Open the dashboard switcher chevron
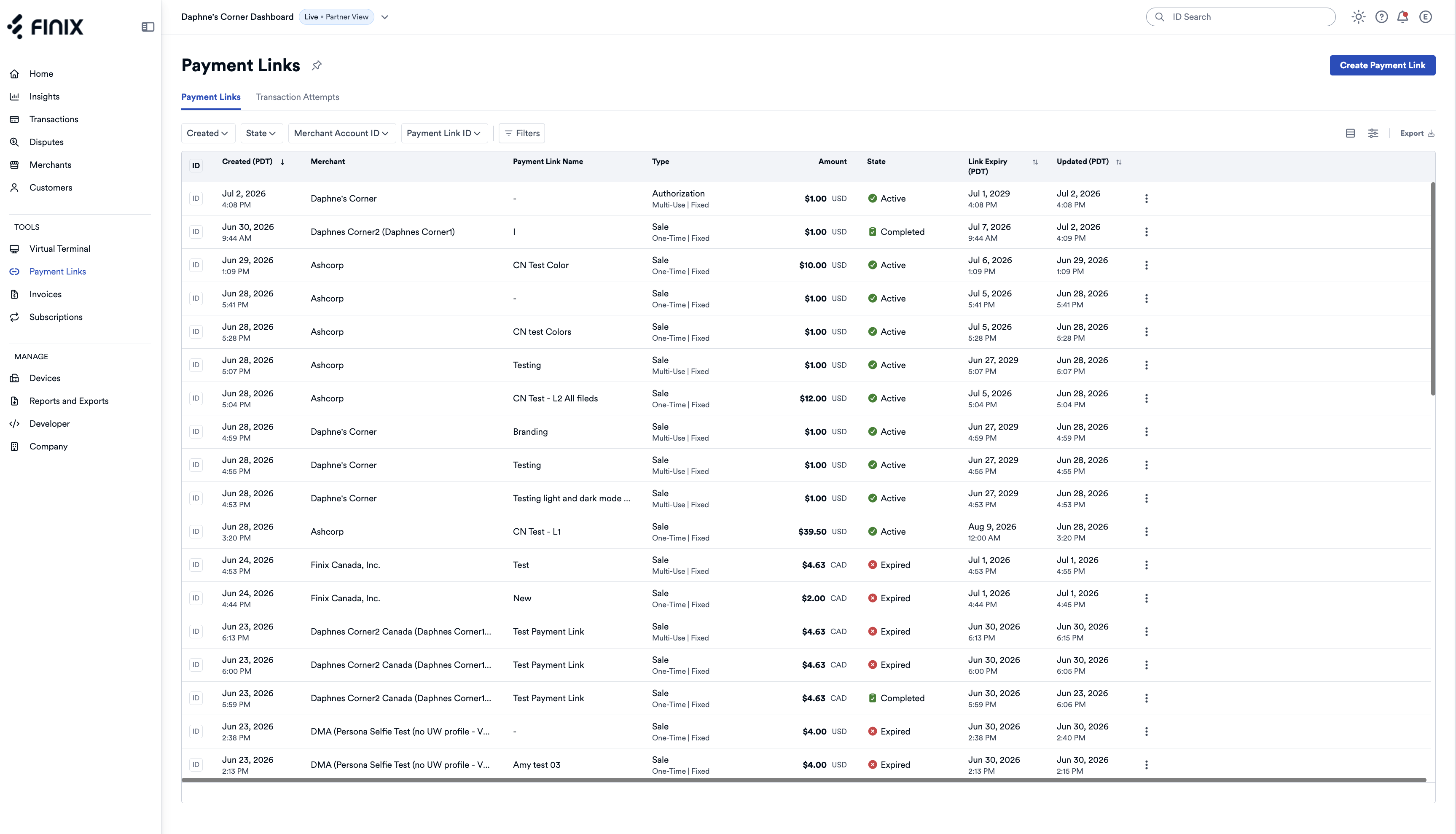1456x834 pixels. pyautogui.click(x=385, y=17)
